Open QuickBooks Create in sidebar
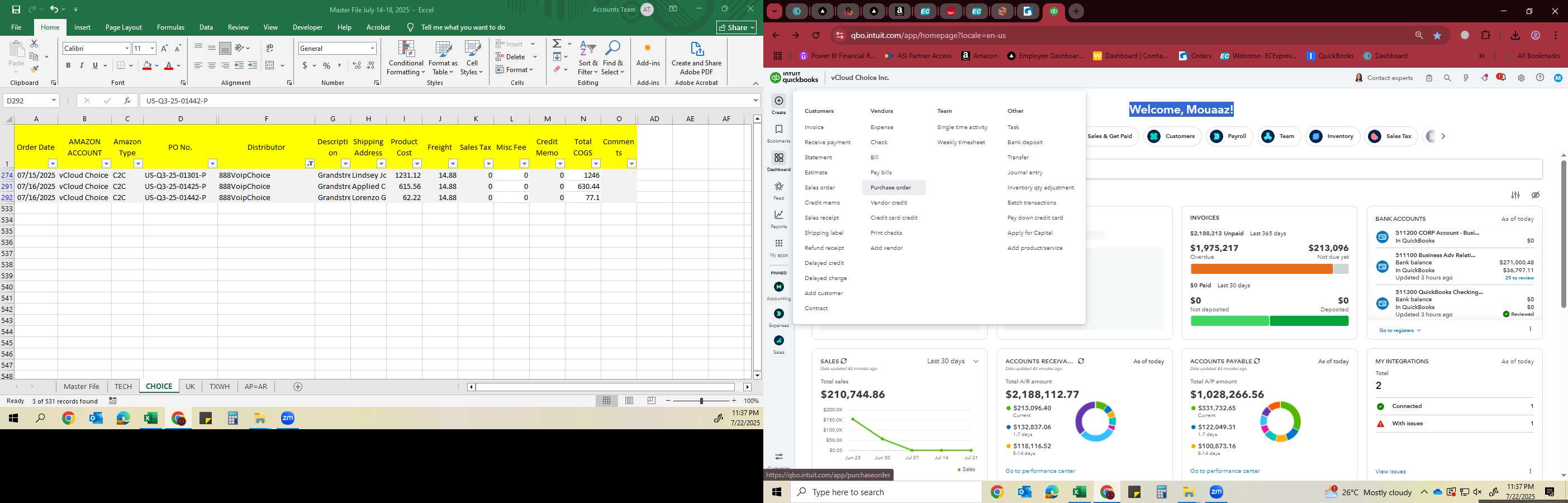The width and height of the screenshot is (1568, 503). coord(778,104)
